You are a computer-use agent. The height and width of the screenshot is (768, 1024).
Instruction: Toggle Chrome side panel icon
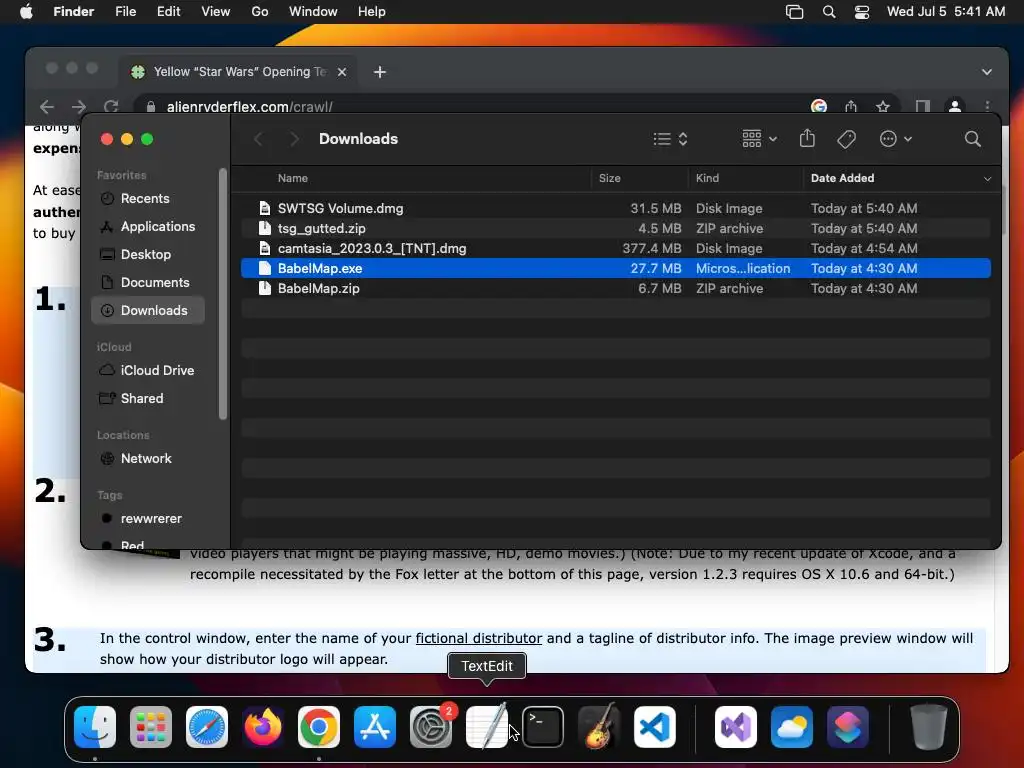922,106
